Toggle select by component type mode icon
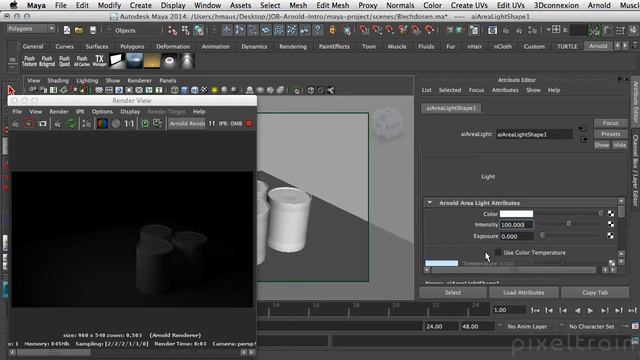 click(199, 30)
